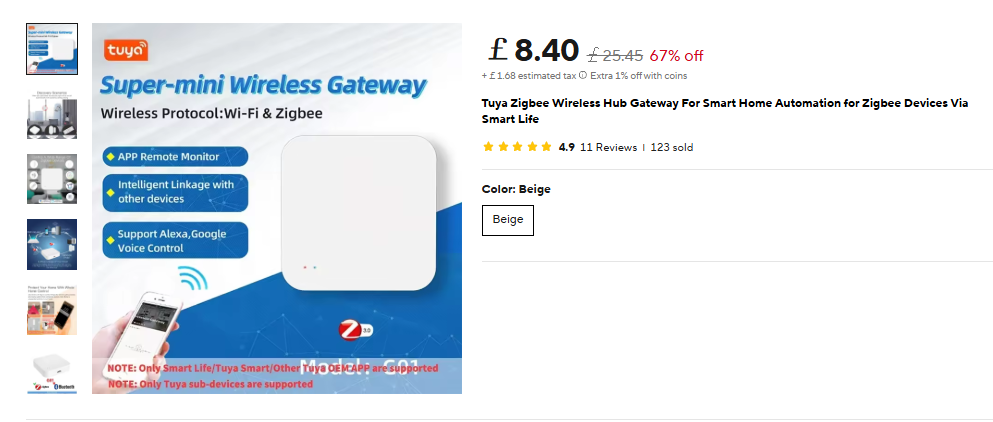Select fourth thumbnail with blue network diagram

pos(52,245)
